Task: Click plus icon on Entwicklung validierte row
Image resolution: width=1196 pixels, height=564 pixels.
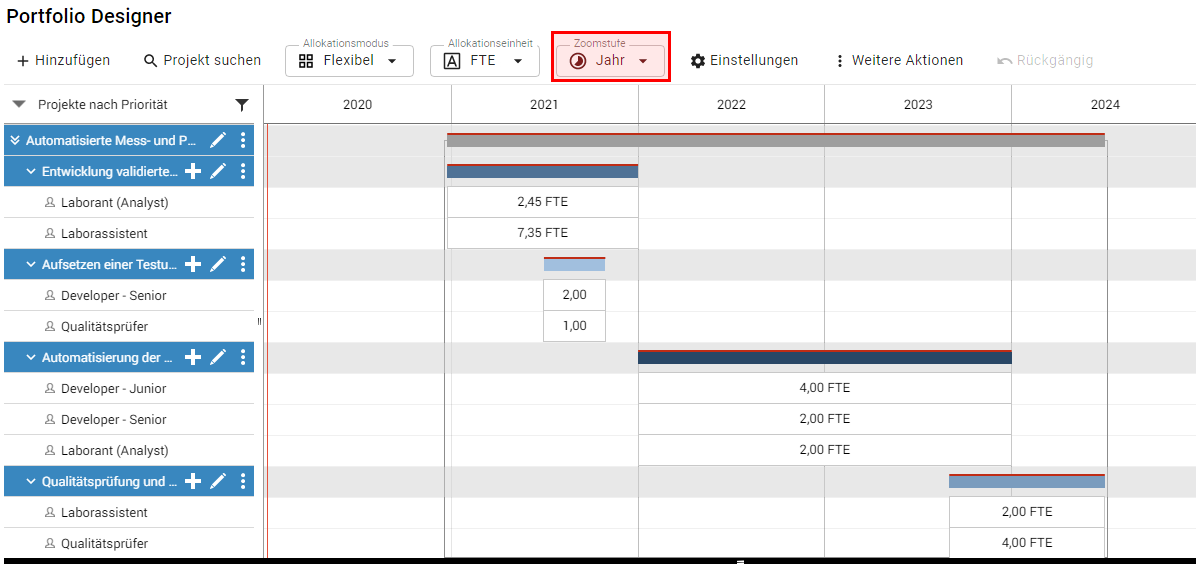Action: pos(194,172)
